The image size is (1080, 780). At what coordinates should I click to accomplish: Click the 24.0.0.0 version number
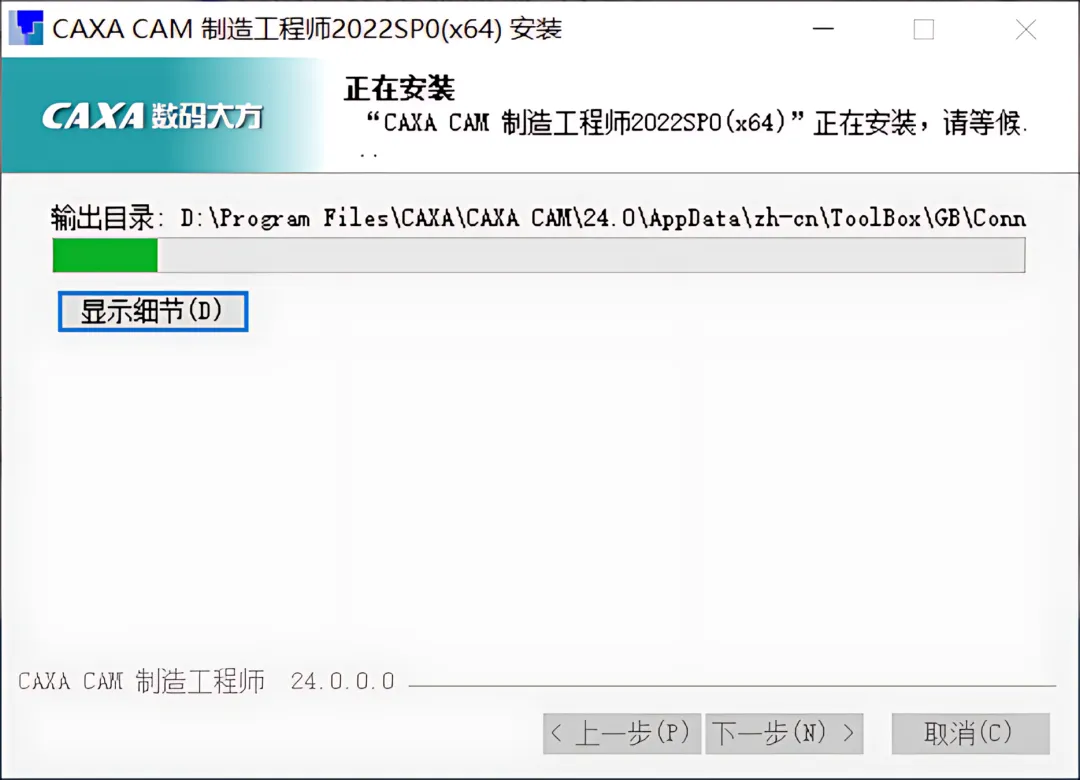(342, 681)
